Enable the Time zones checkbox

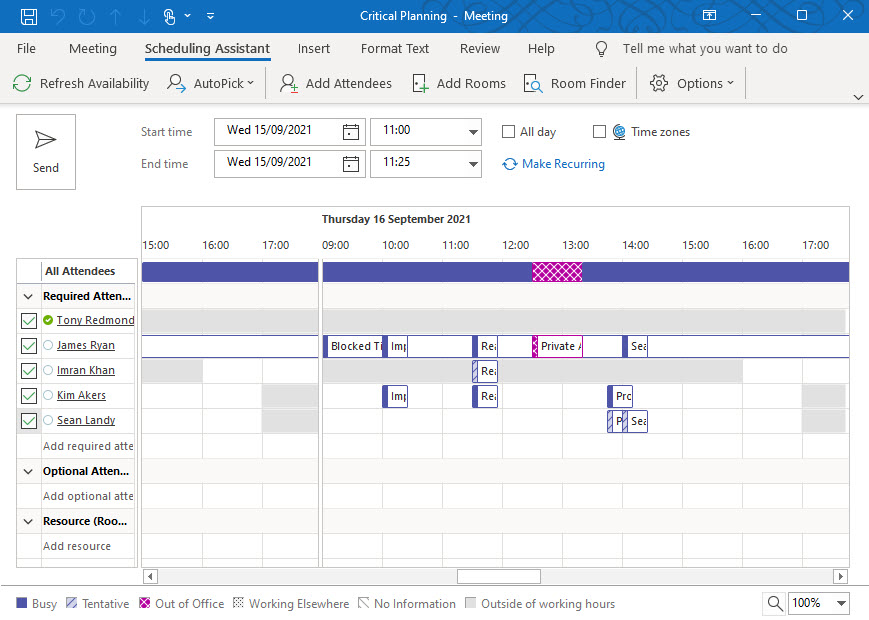point(599,132)
